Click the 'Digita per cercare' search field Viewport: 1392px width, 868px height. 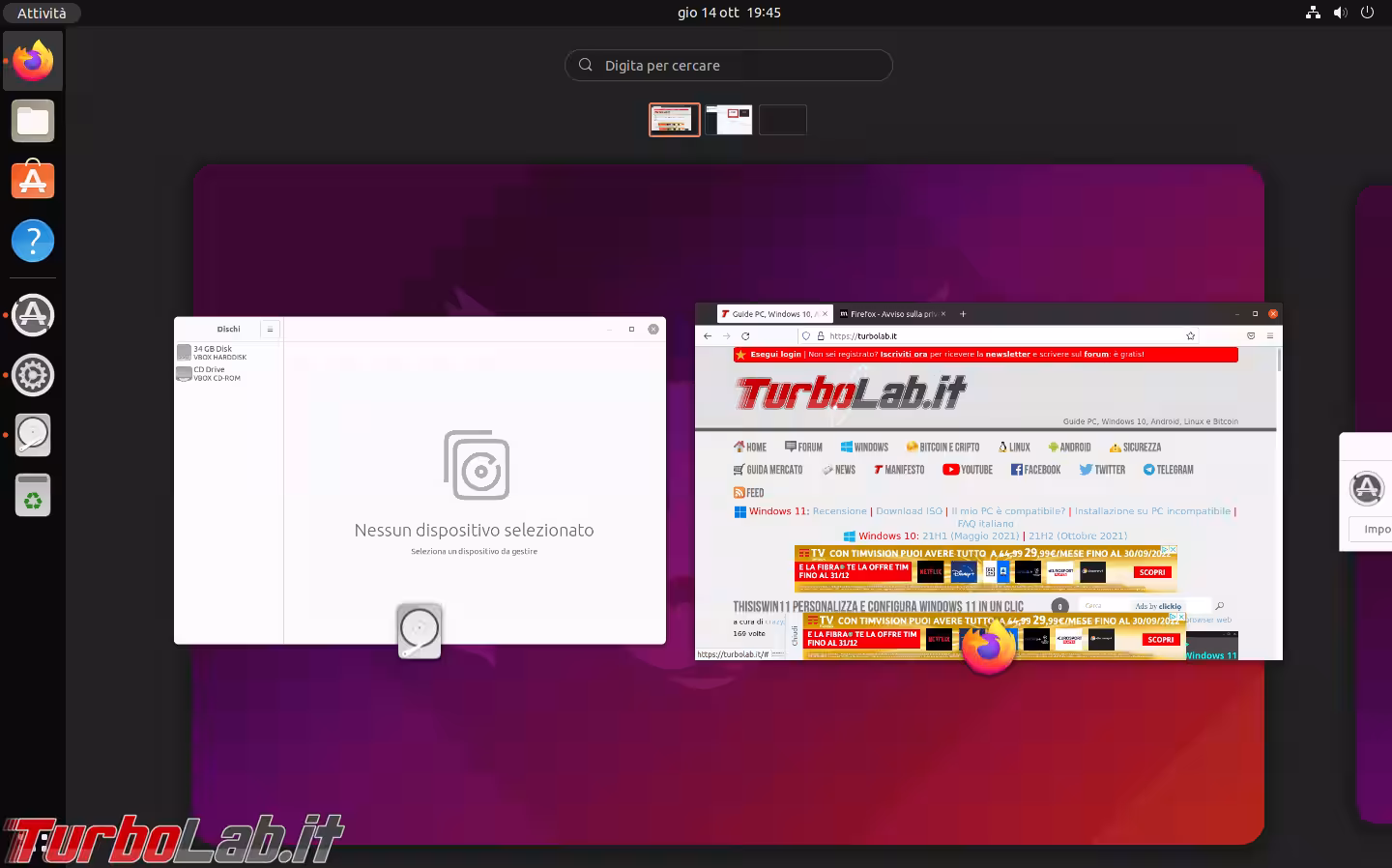[x=729, y=66]
